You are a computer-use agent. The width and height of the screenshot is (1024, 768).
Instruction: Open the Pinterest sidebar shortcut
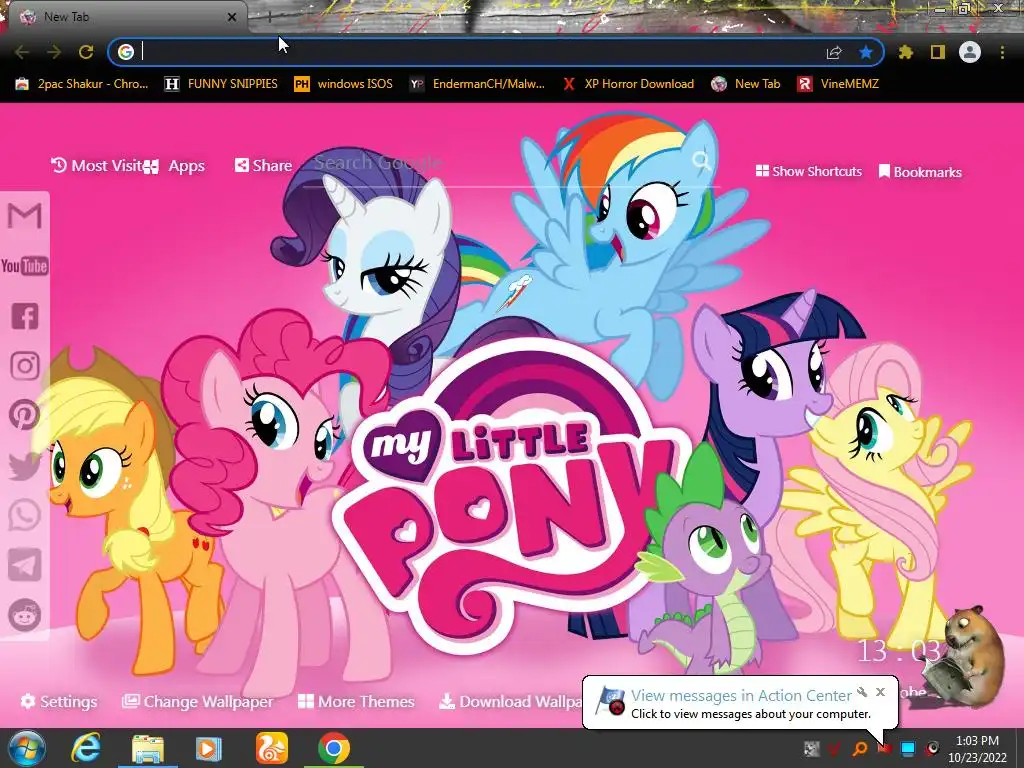25,415
